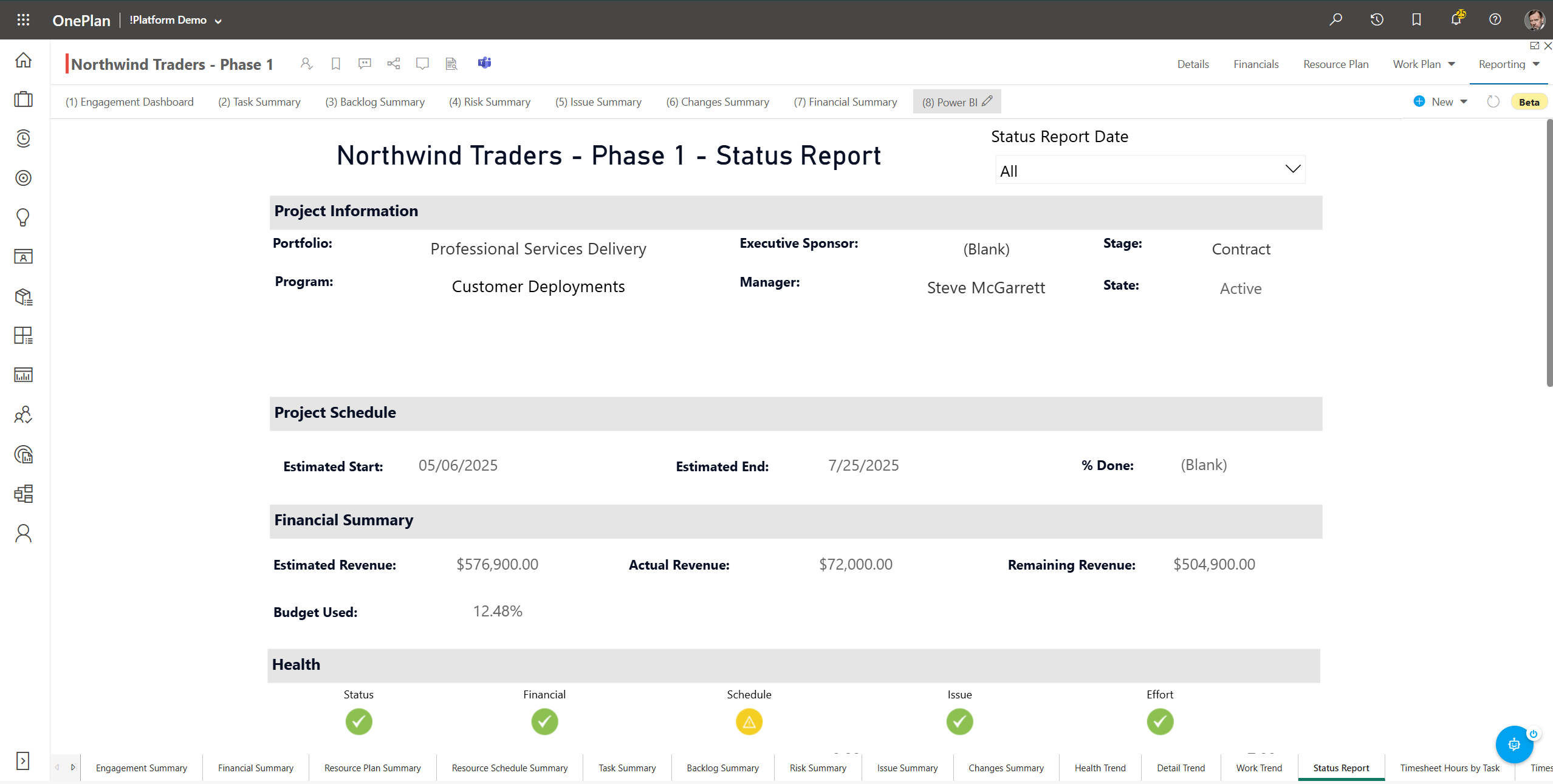This screenshot has height=784, width=1553.
Task: Edit the Power BI tab with pencil
Action: pos(987,101)
